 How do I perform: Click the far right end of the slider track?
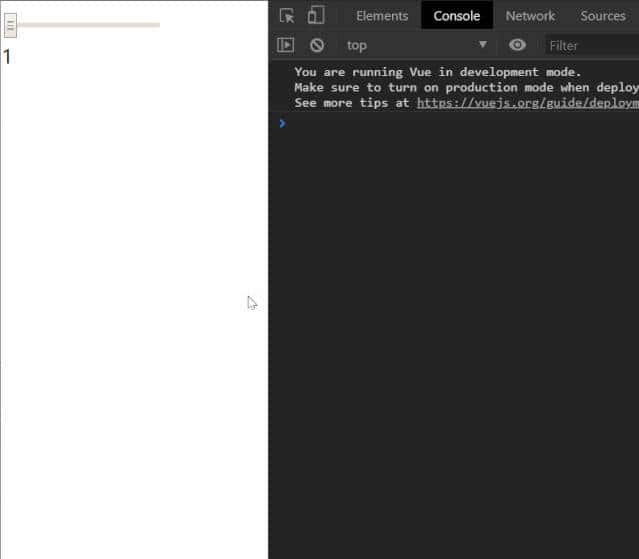(157, 25)
